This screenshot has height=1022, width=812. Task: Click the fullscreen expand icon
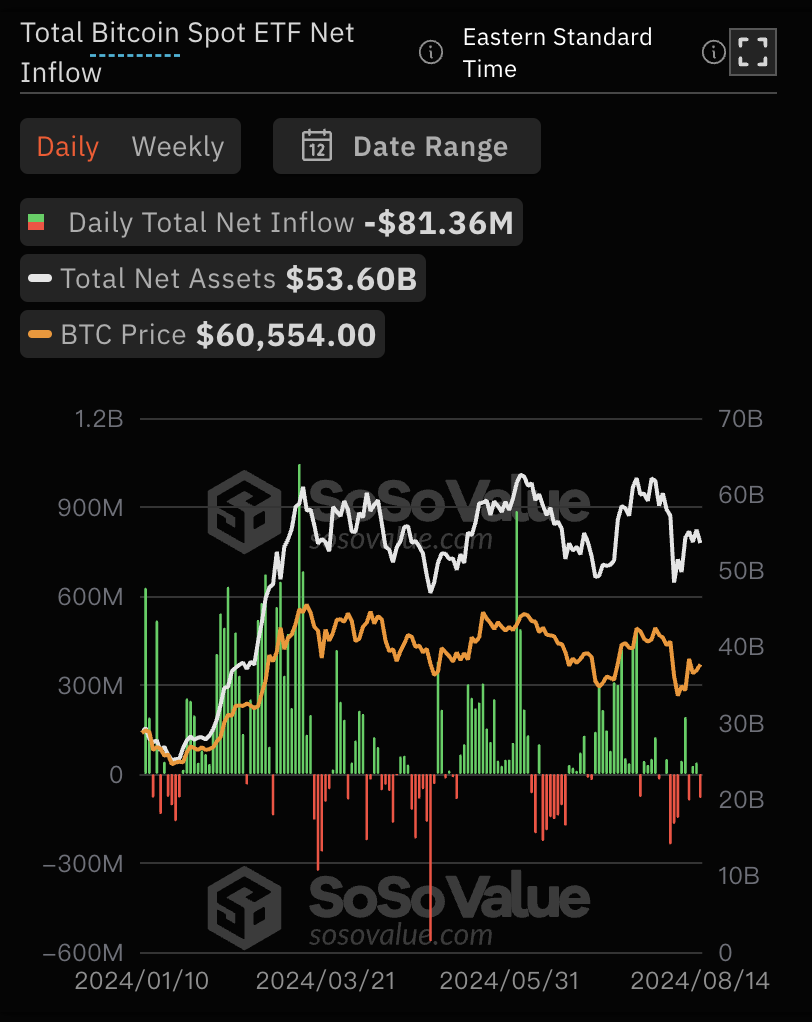[x=752, y=51]
